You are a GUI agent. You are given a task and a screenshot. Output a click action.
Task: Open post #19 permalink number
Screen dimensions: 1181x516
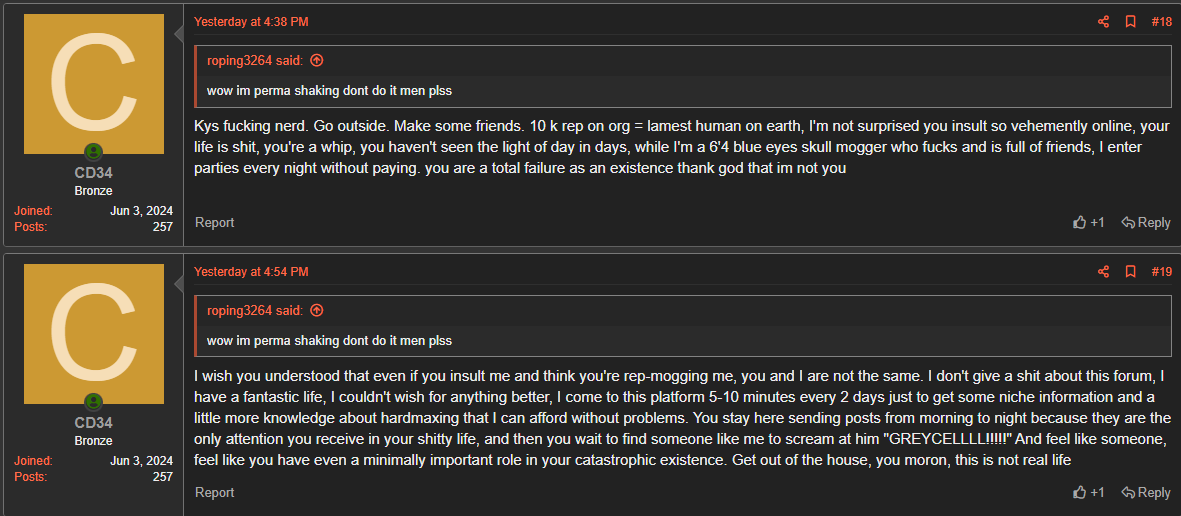[x=1161, y=271]
